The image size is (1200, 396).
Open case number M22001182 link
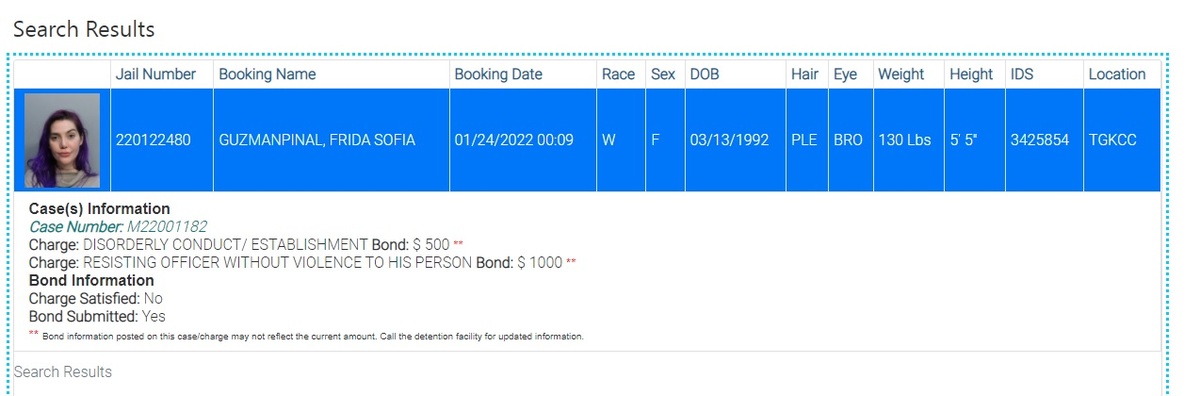118,227
